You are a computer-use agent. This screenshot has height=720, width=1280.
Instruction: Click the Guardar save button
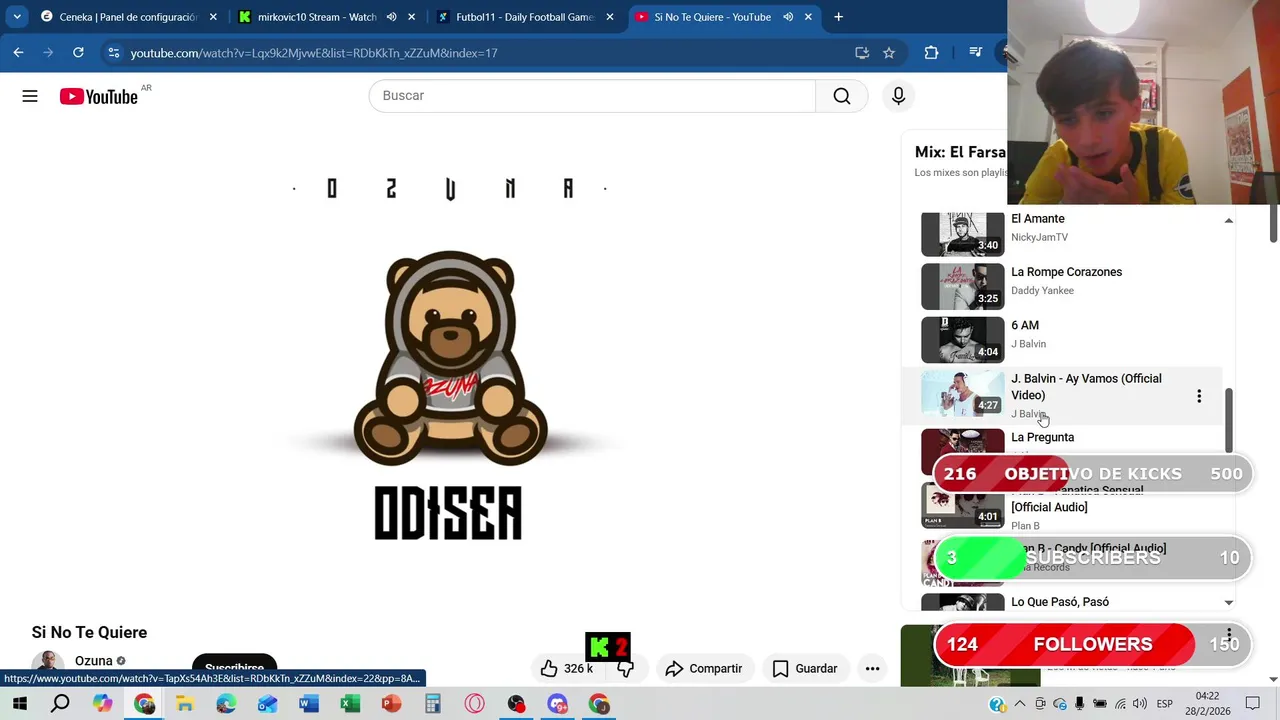pyautogui.click(x=805, y=668)
